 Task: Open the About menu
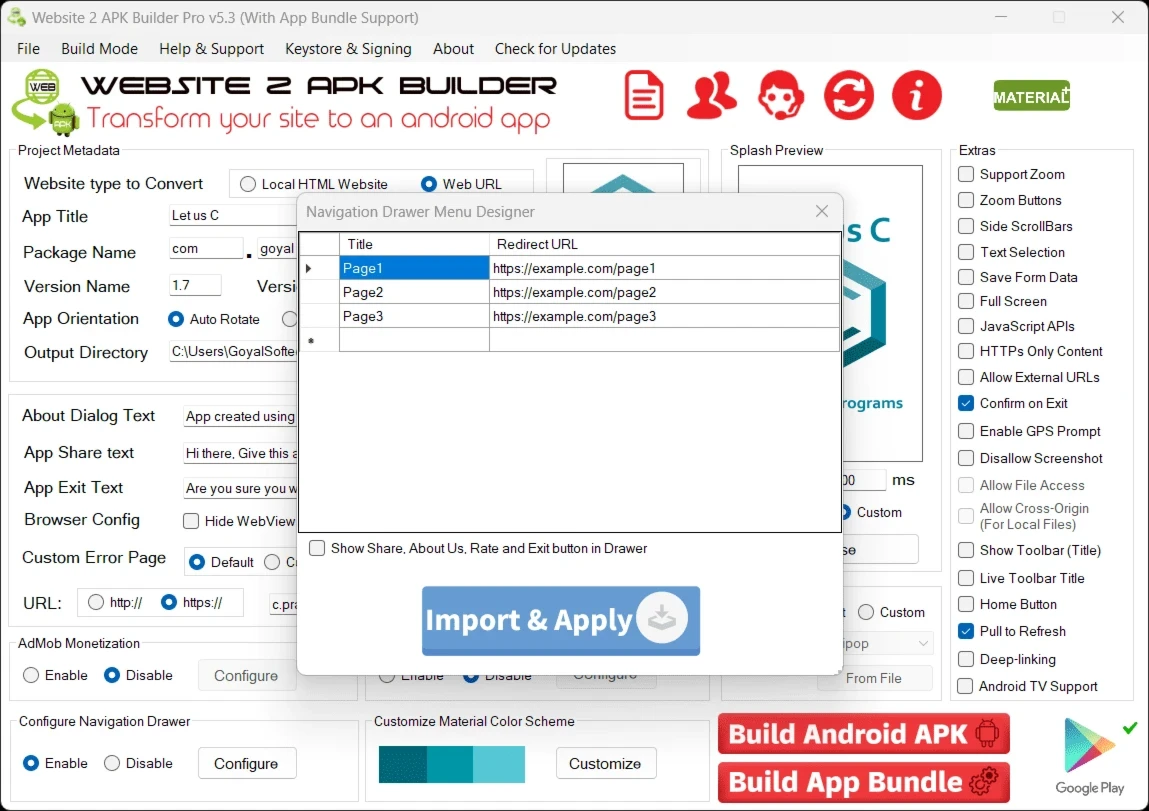(454, 49)
